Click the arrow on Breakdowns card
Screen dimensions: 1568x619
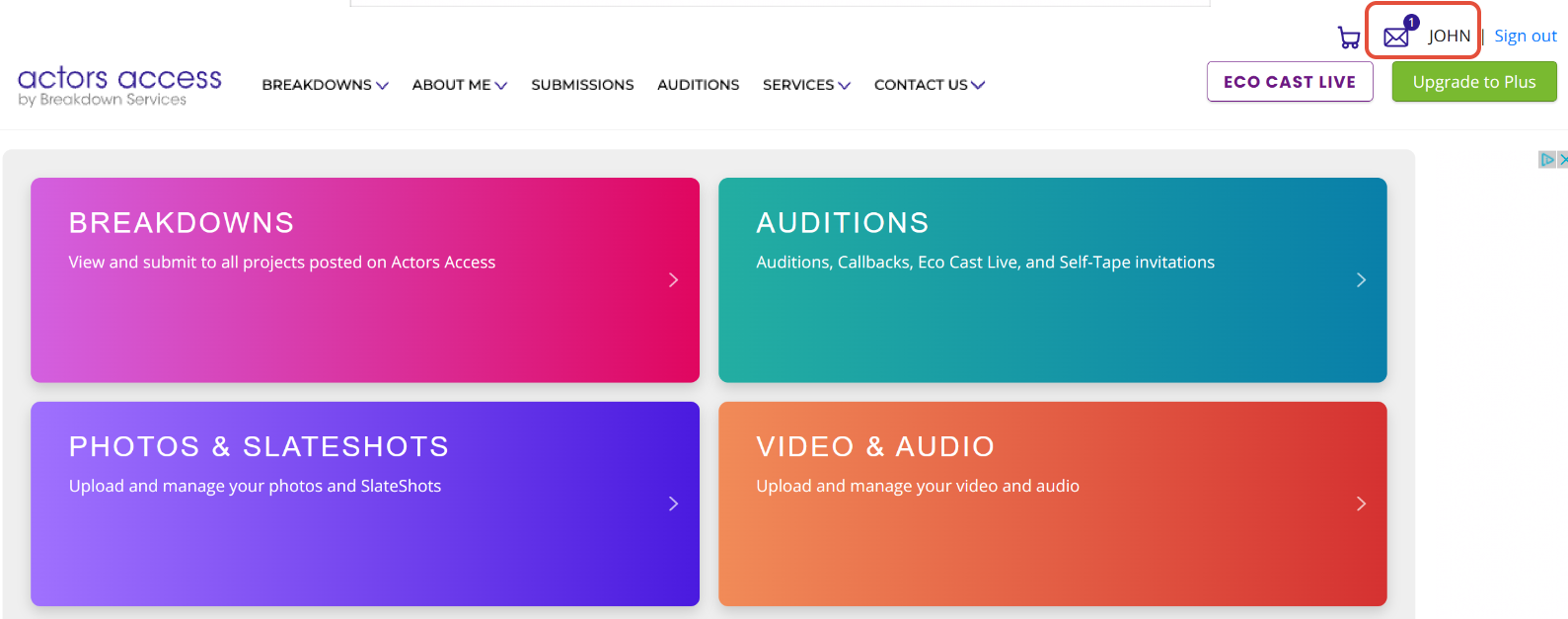click(673, 280)
